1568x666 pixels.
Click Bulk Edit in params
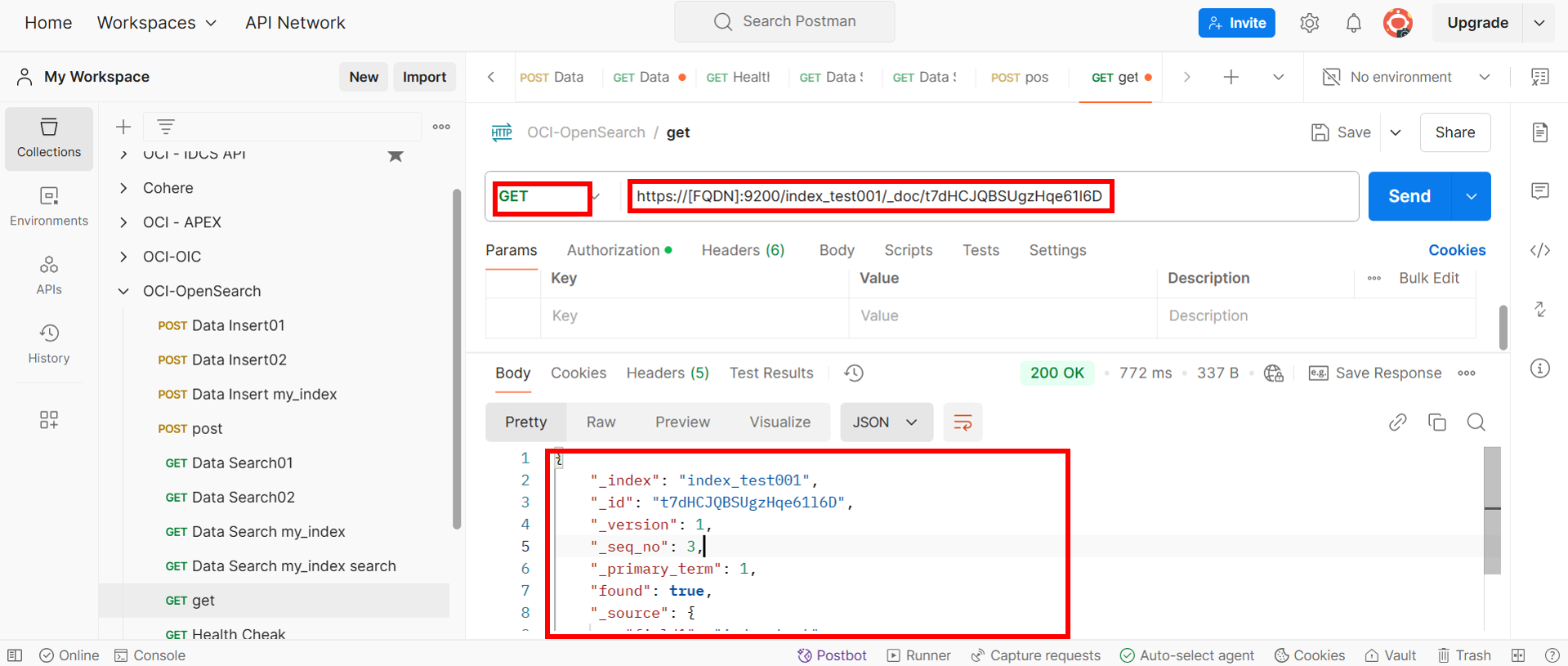click(1428, 278)
